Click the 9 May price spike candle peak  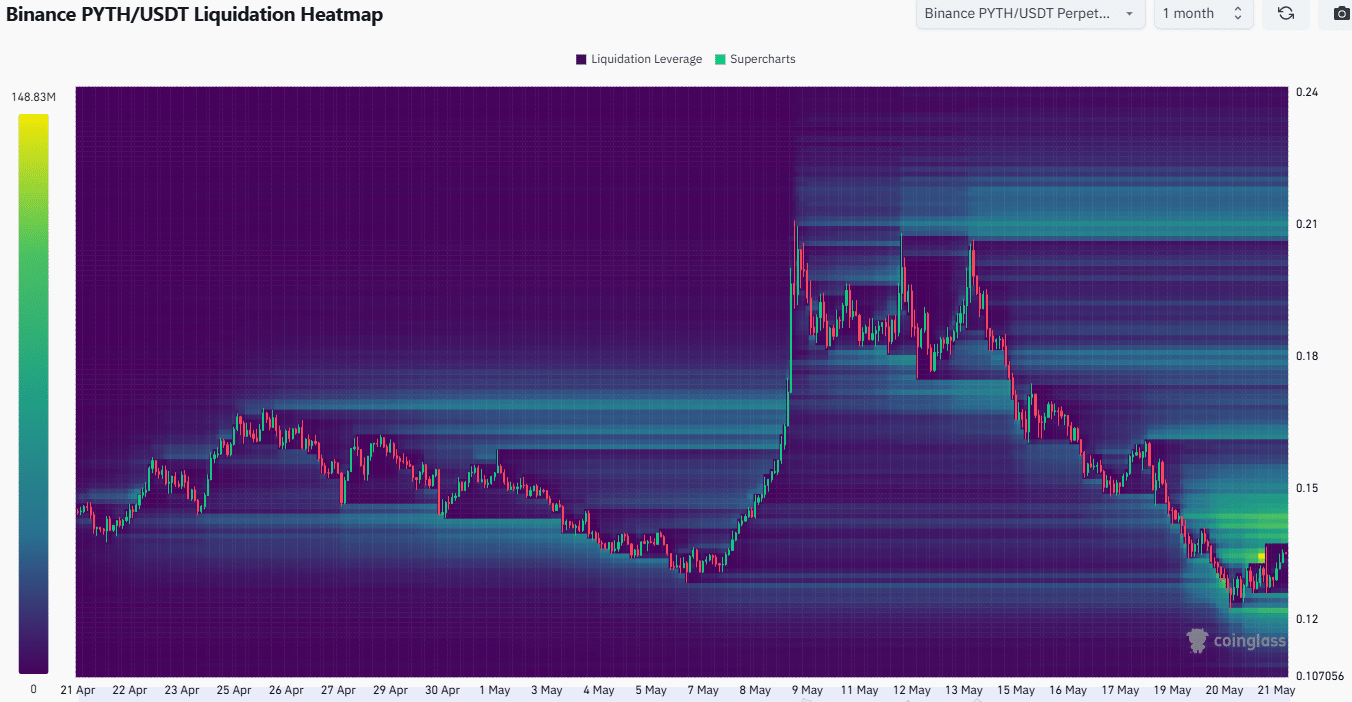coord(796,224)
